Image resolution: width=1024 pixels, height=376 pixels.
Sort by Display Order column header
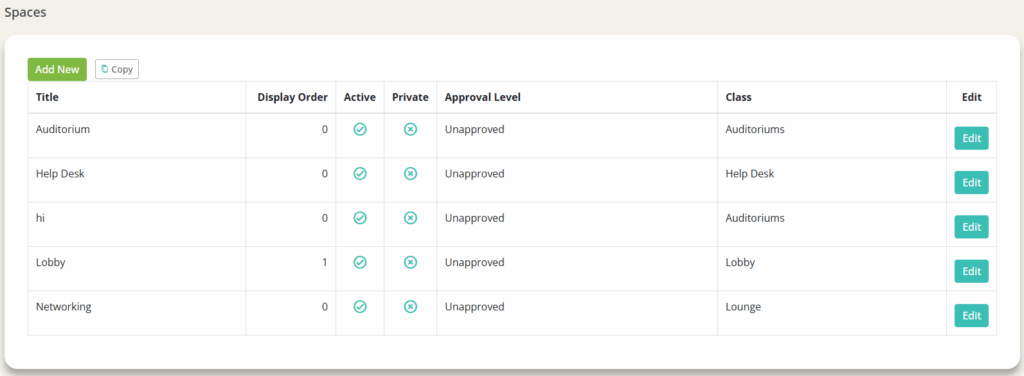point(293,97)
